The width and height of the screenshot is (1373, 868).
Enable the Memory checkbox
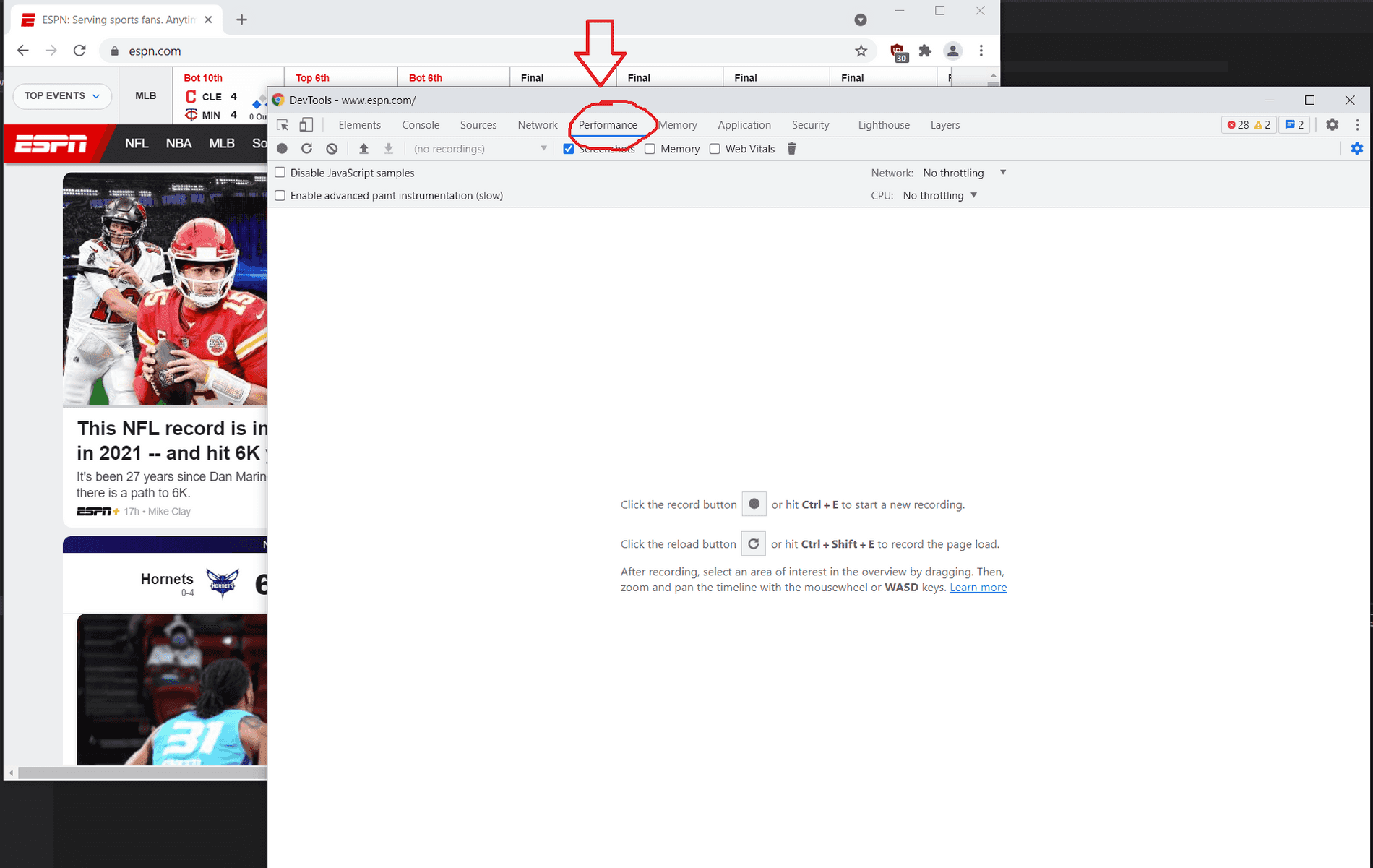coord(650,148)
